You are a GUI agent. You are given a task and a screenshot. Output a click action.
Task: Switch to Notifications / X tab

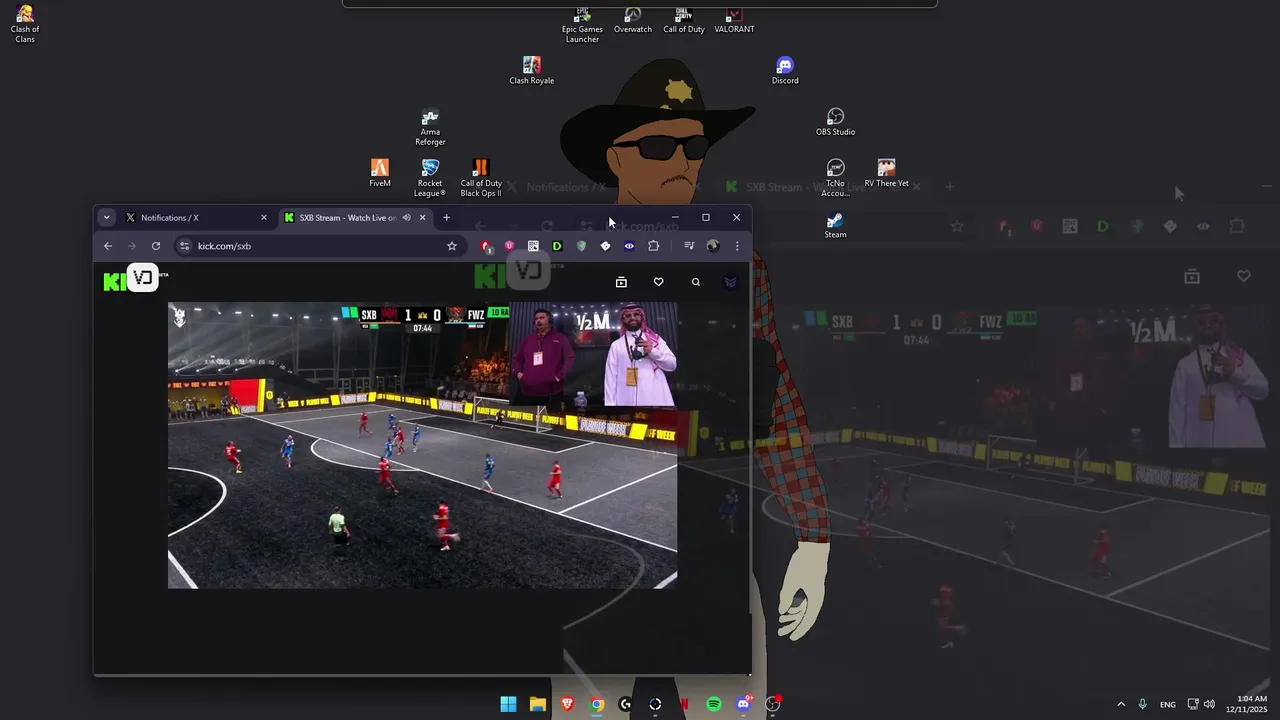point(195,217)
